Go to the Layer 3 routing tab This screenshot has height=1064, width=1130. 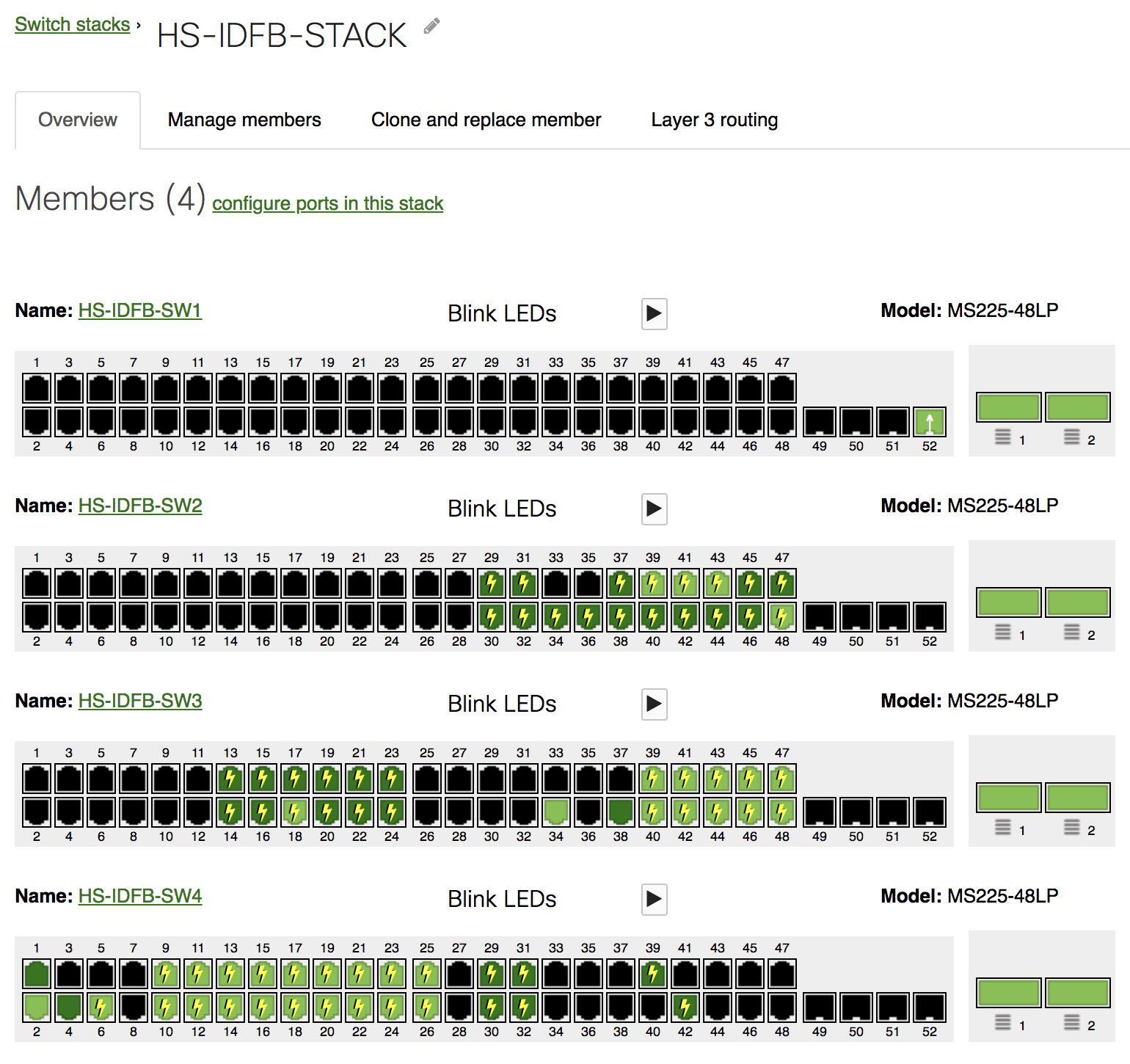pyautogui.click(x=714, y=120)
